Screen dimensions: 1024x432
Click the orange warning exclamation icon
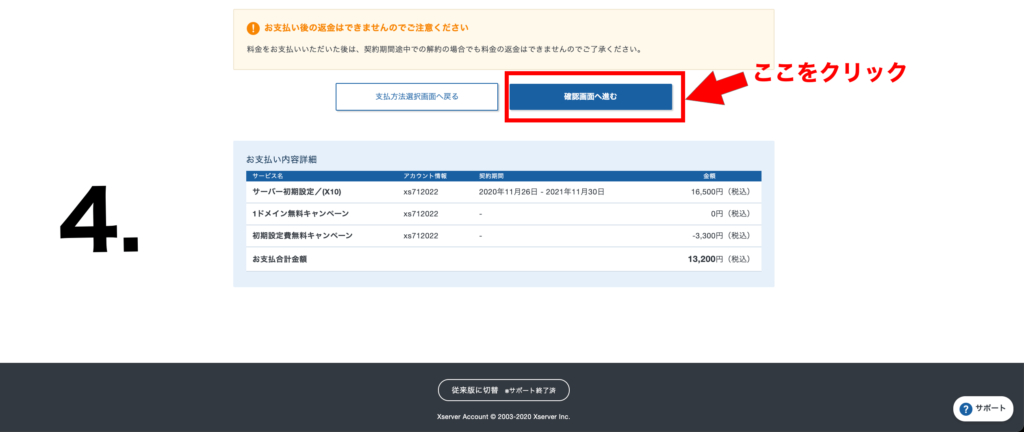click(x=253, y=28)
